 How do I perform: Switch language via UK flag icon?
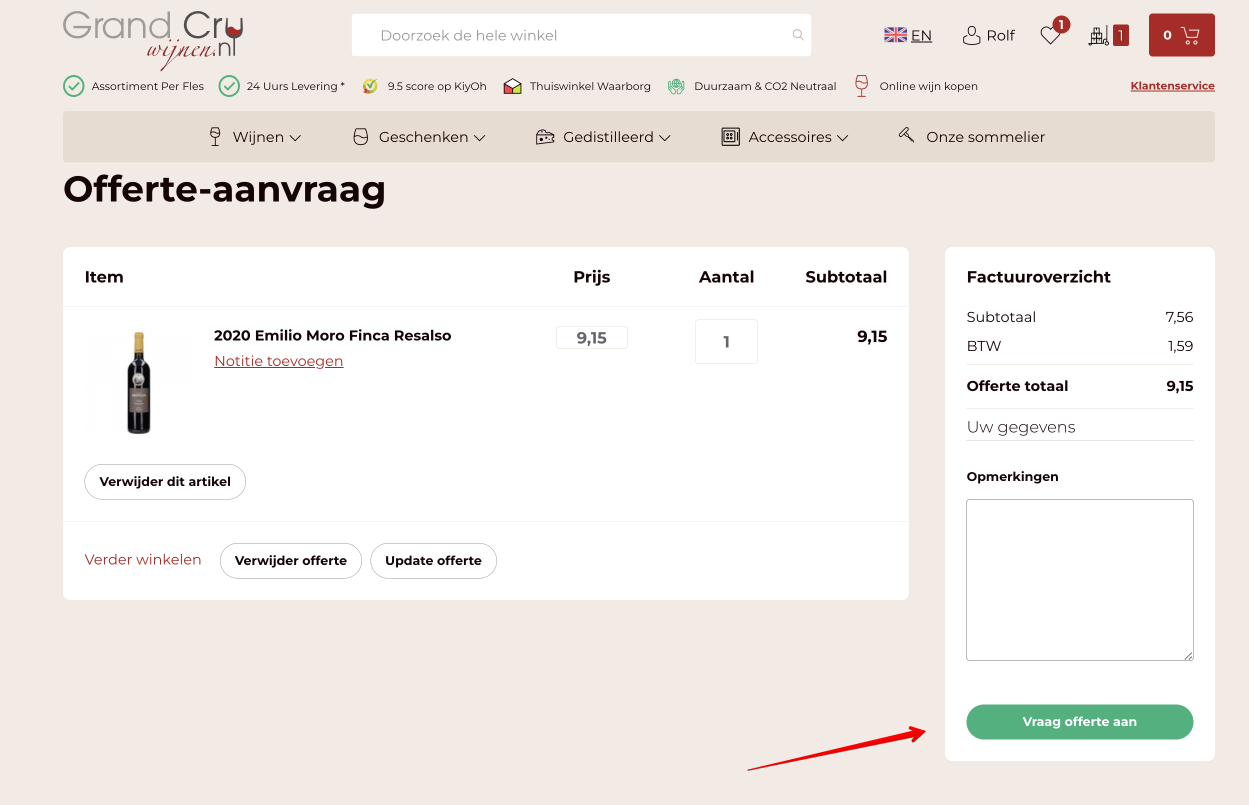click(x=895, y=35)
